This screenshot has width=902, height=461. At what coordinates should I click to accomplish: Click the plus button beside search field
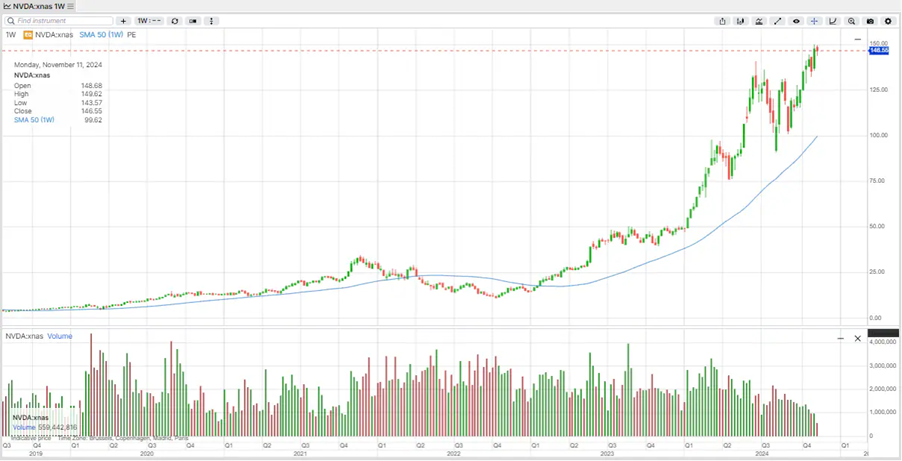pos(124,21)
